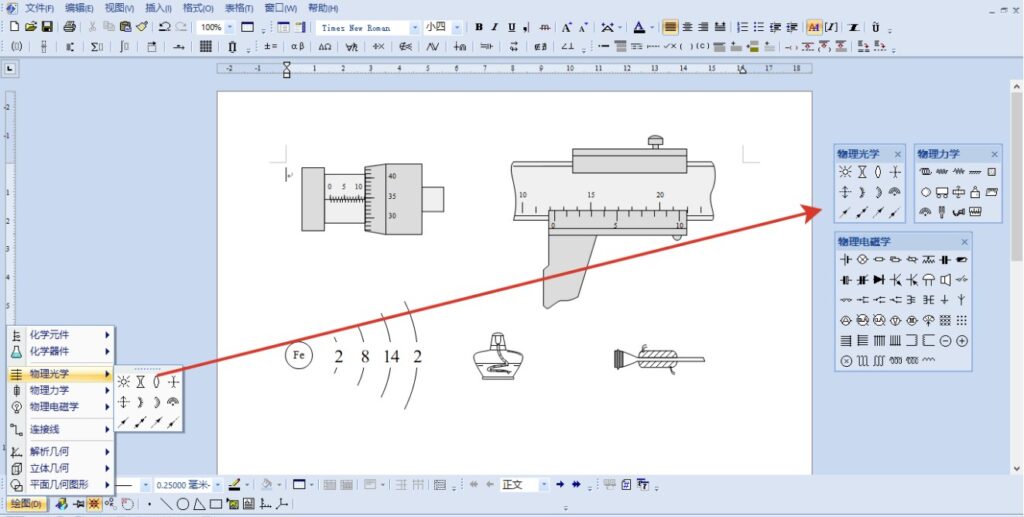Image resolution: width=1024 pixels, height=517 pixels.
Task: Click the Save icon in toolbar
Action: click(x=47, y=27)
